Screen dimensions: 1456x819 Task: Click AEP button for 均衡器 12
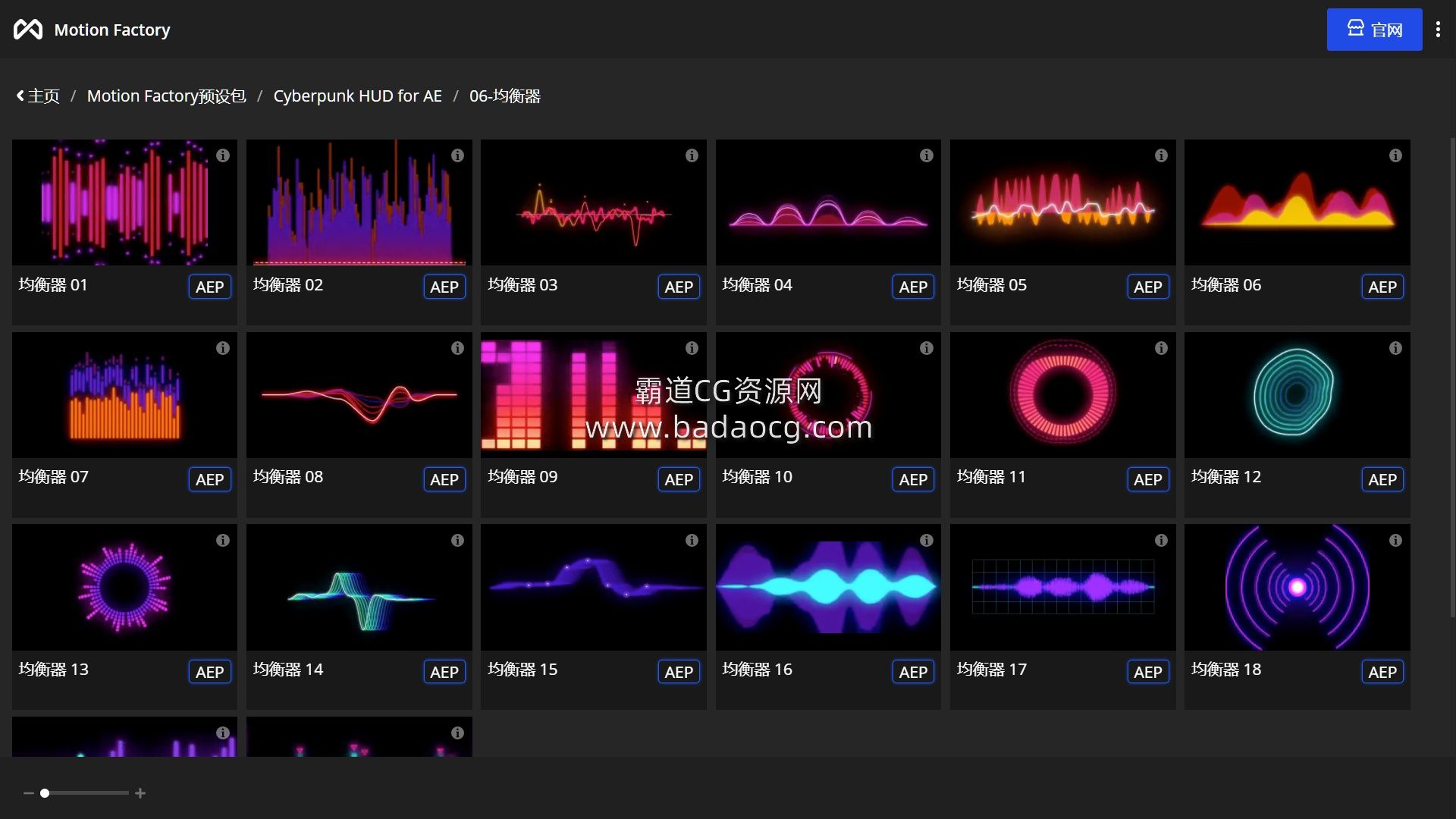point(1382,479)
